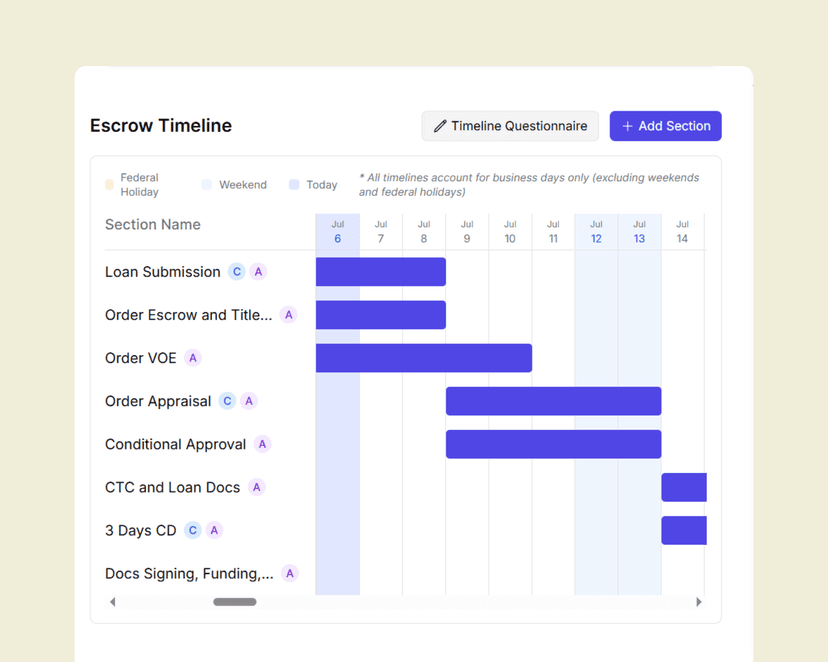This screenshot has width=828, height=662.
Task: Select the Order Escrow and Title timeline bar
Action: click(381, 315)
